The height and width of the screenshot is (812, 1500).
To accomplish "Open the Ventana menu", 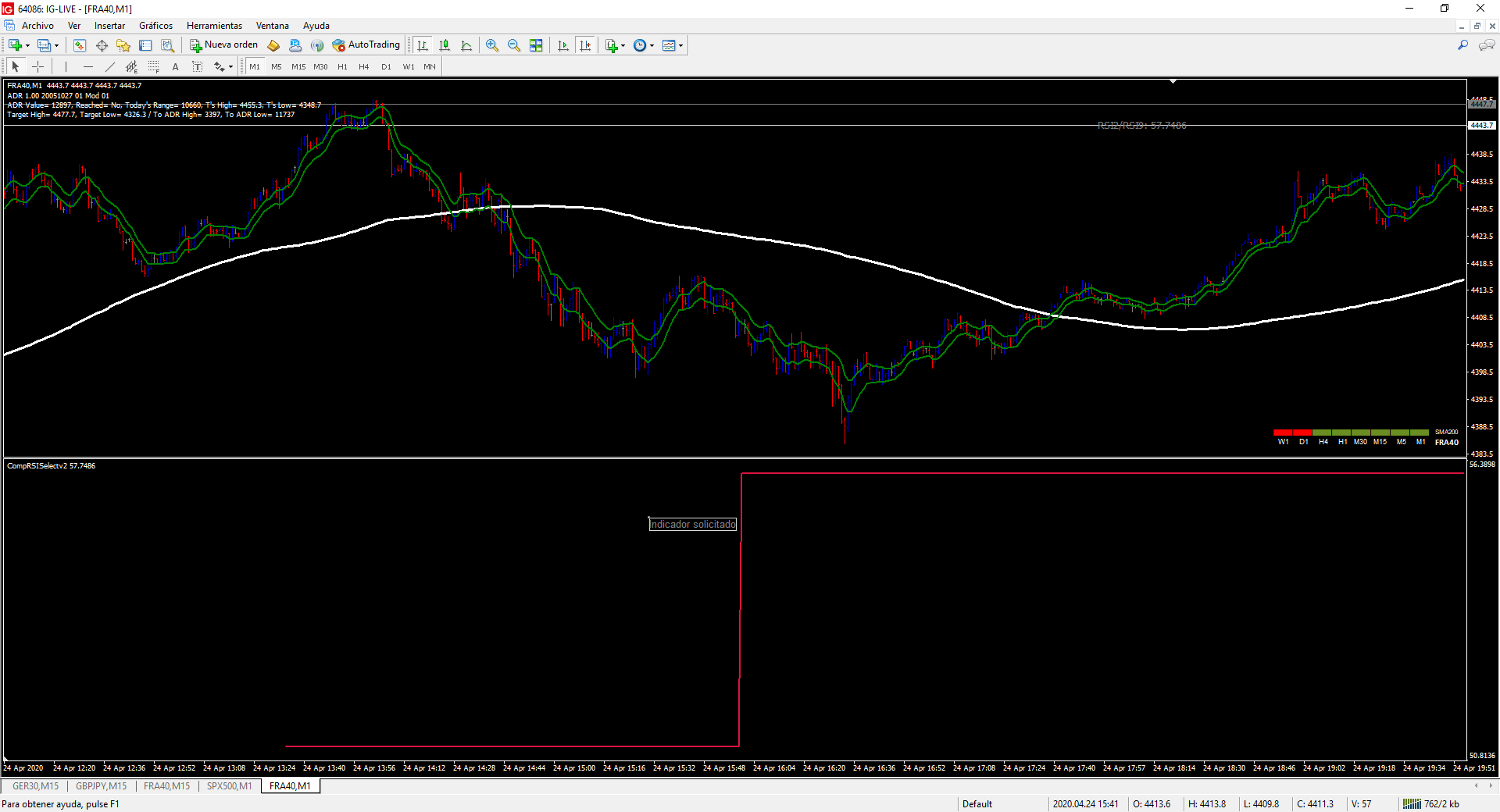I will (x=273, y=26).
